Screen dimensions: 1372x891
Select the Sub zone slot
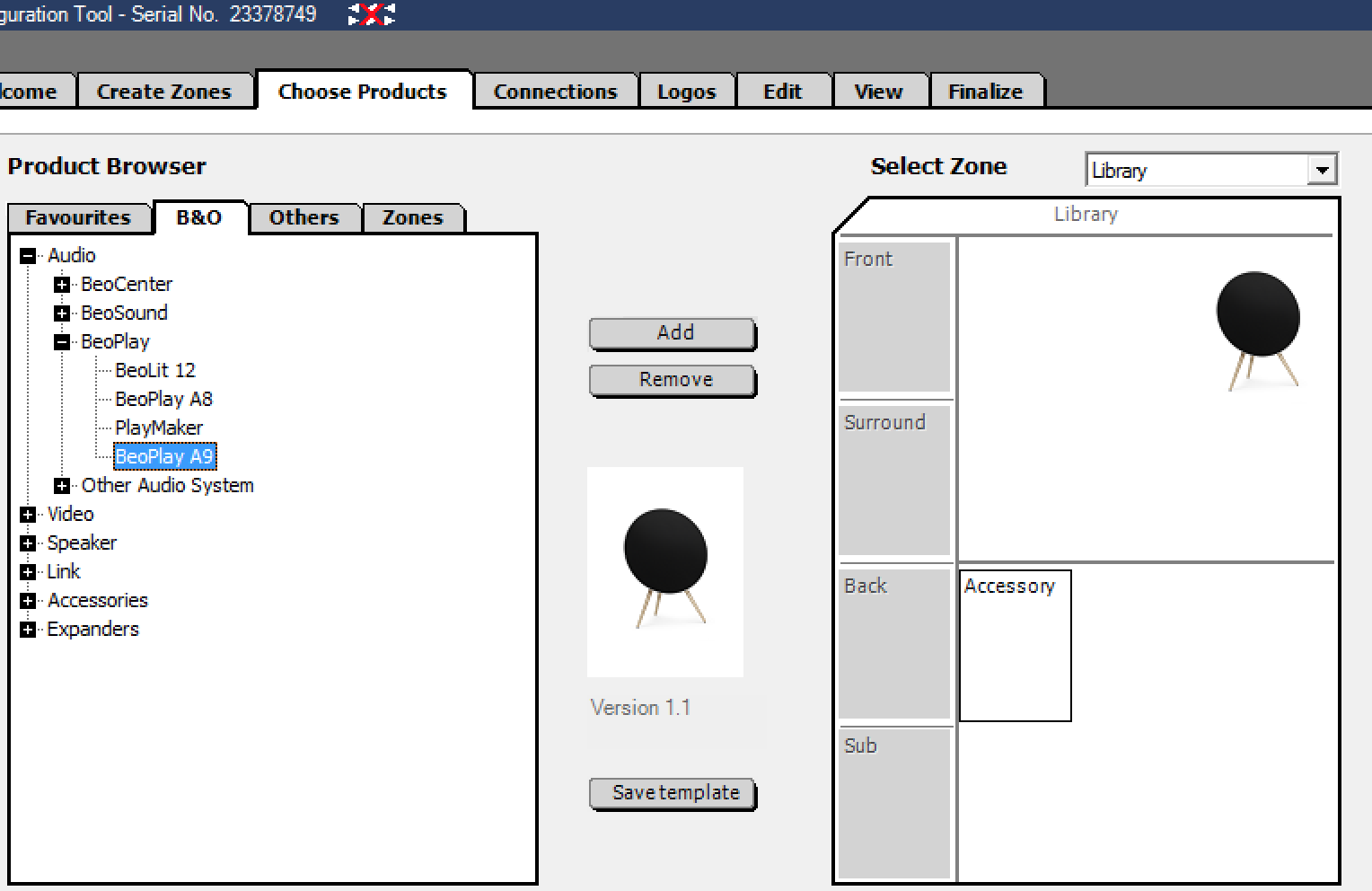point(894,803)
